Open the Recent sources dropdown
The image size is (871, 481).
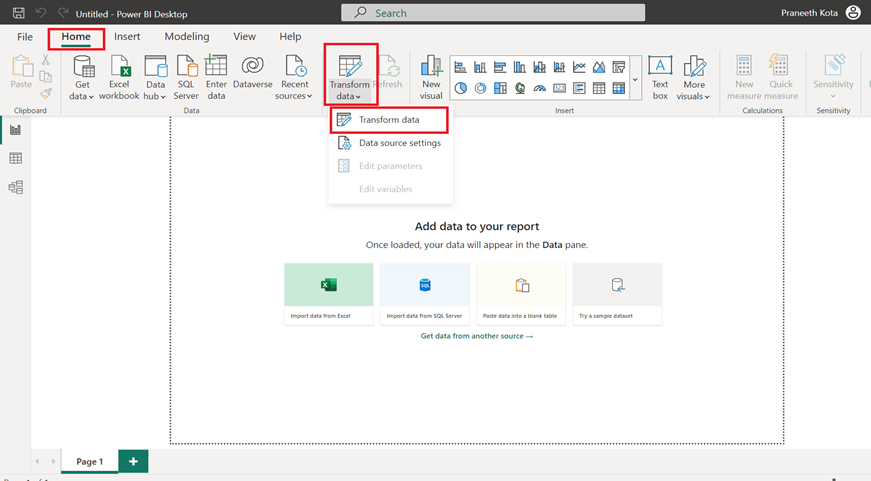pos(294,96)
